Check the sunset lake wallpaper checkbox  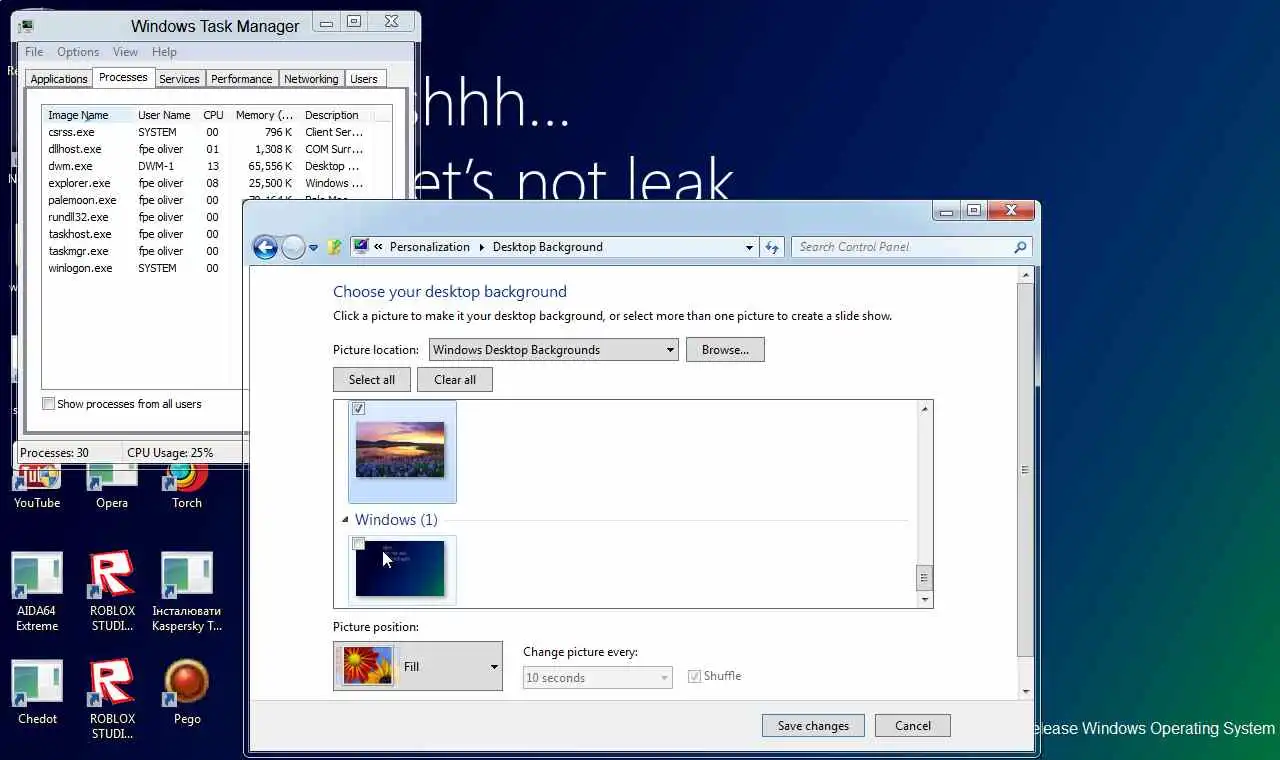pyautogui.click(x=358, y=408)
